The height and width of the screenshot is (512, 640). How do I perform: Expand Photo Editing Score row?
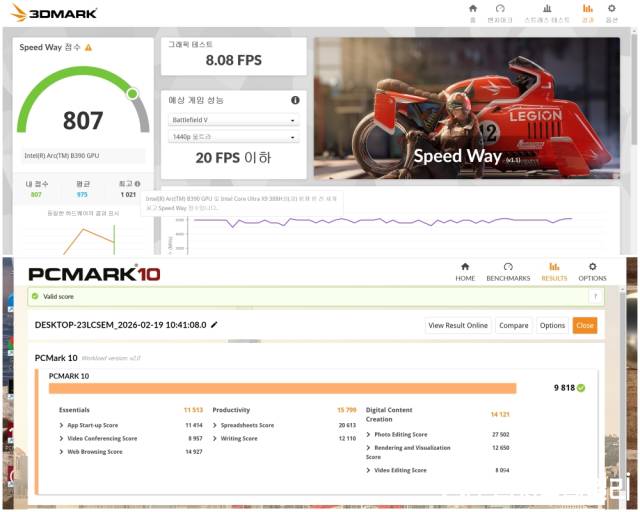(x=368, y=434)
